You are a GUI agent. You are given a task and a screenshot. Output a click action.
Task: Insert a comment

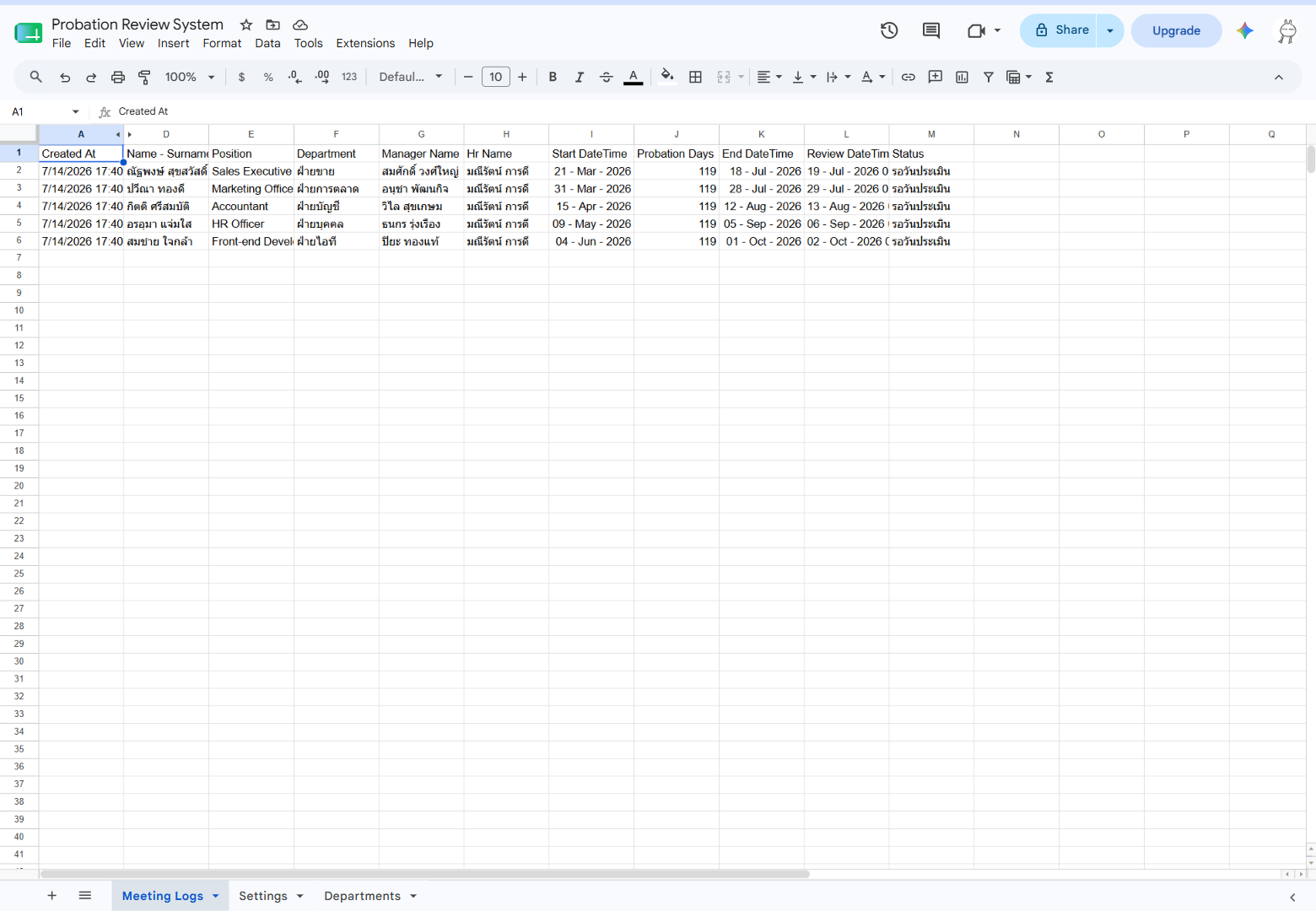pos(935,77)
